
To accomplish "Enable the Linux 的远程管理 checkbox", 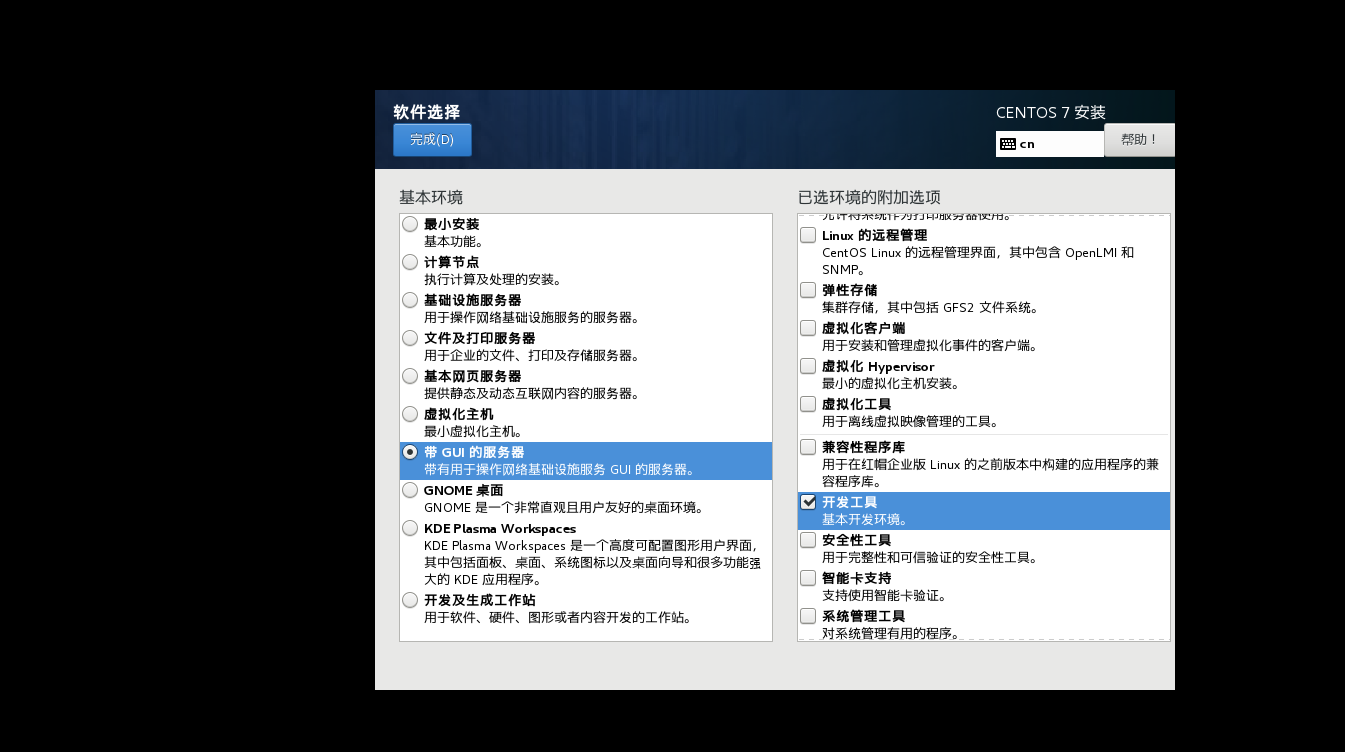I will (808, 235).
